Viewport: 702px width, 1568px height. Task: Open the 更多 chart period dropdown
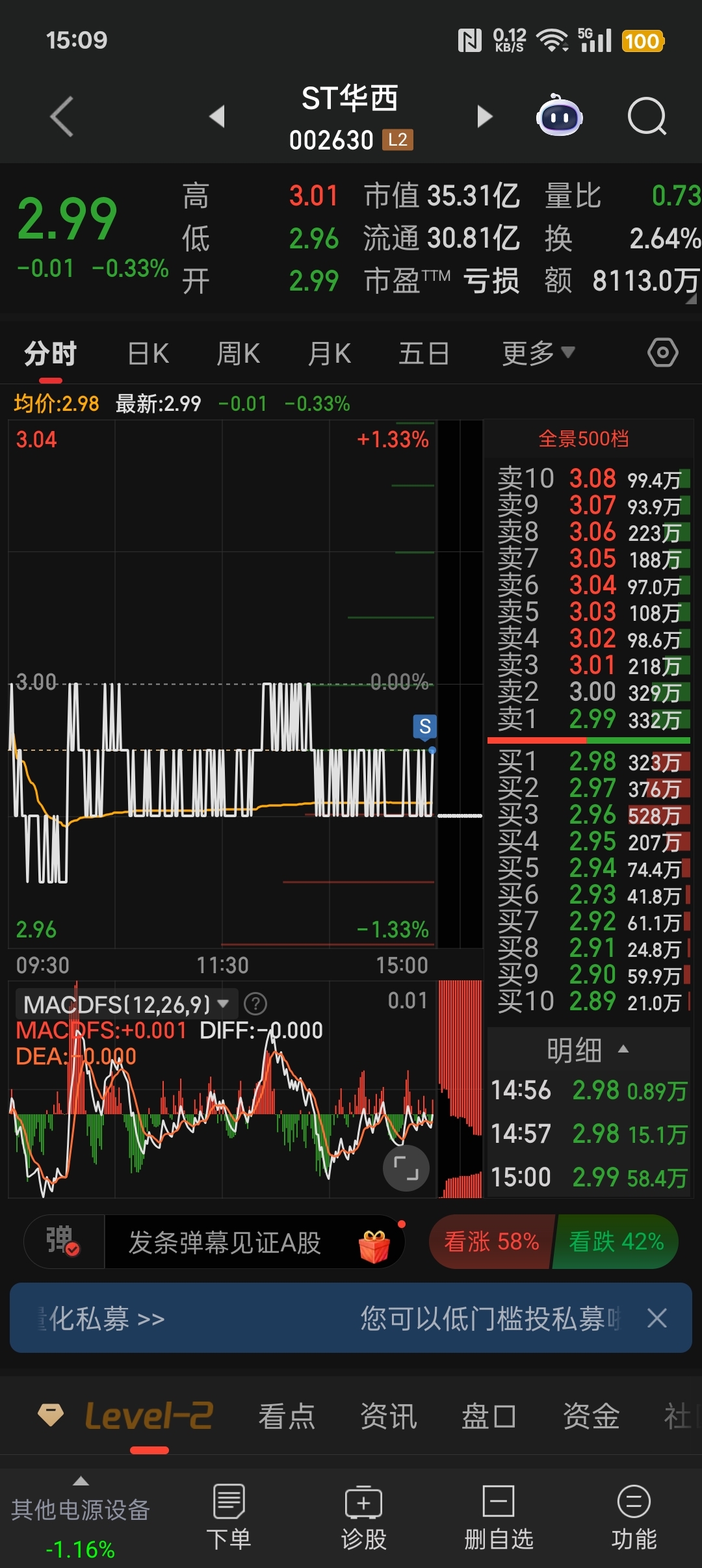(x=538, y=353)
